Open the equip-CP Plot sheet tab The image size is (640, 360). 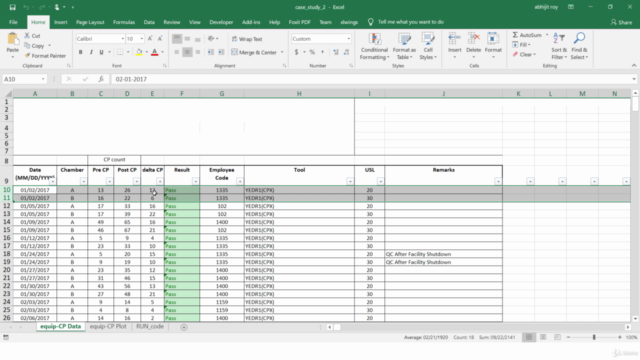(x=108, y=327)
